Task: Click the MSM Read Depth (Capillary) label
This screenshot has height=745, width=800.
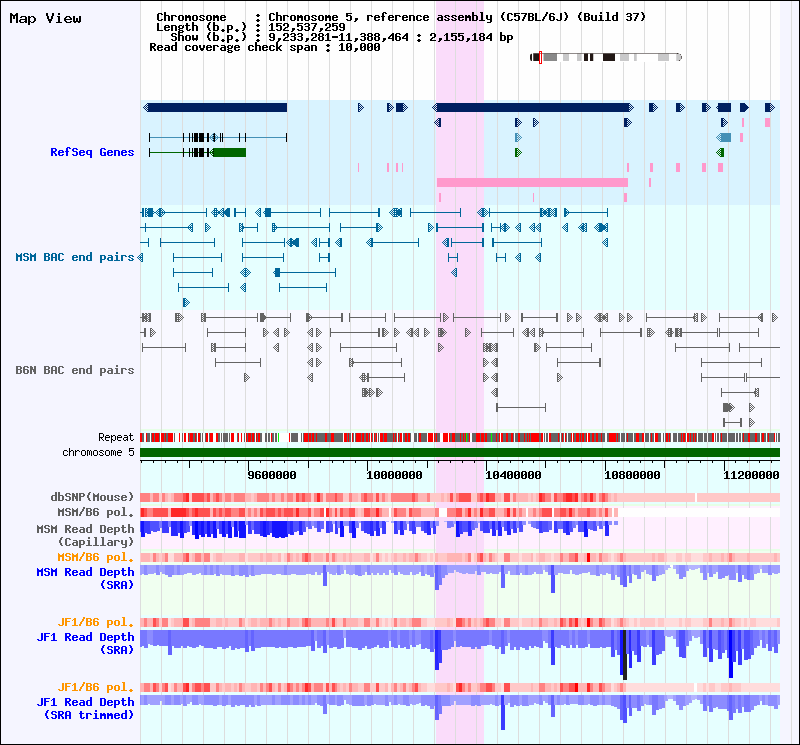Action: 85,535
